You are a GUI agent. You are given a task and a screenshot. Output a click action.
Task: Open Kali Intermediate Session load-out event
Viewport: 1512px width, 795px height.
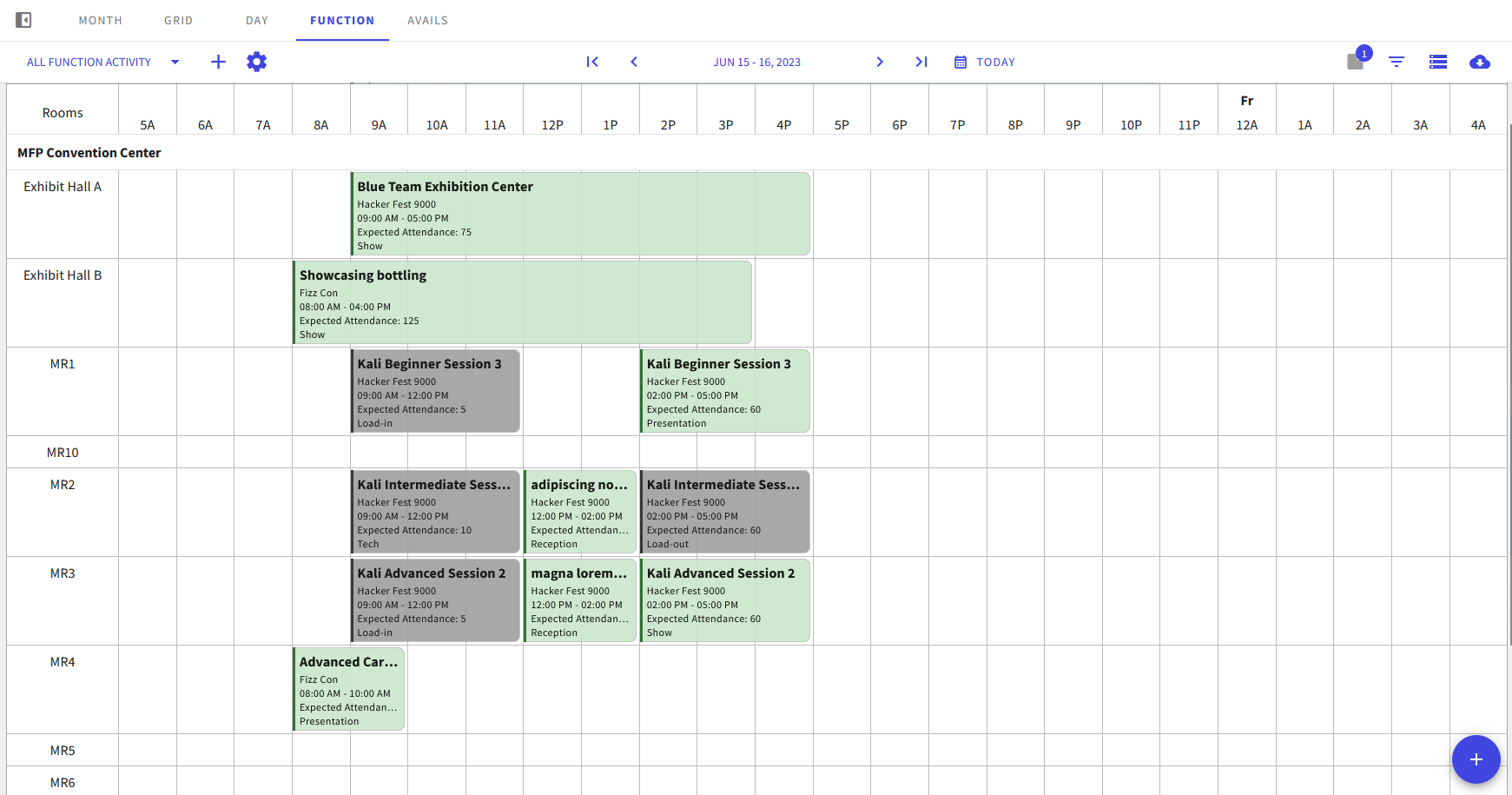tap(725, 512)
